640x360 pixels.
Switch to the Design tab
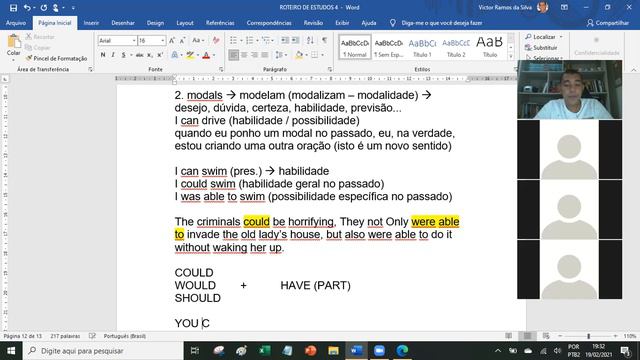(x=155, y=23)
